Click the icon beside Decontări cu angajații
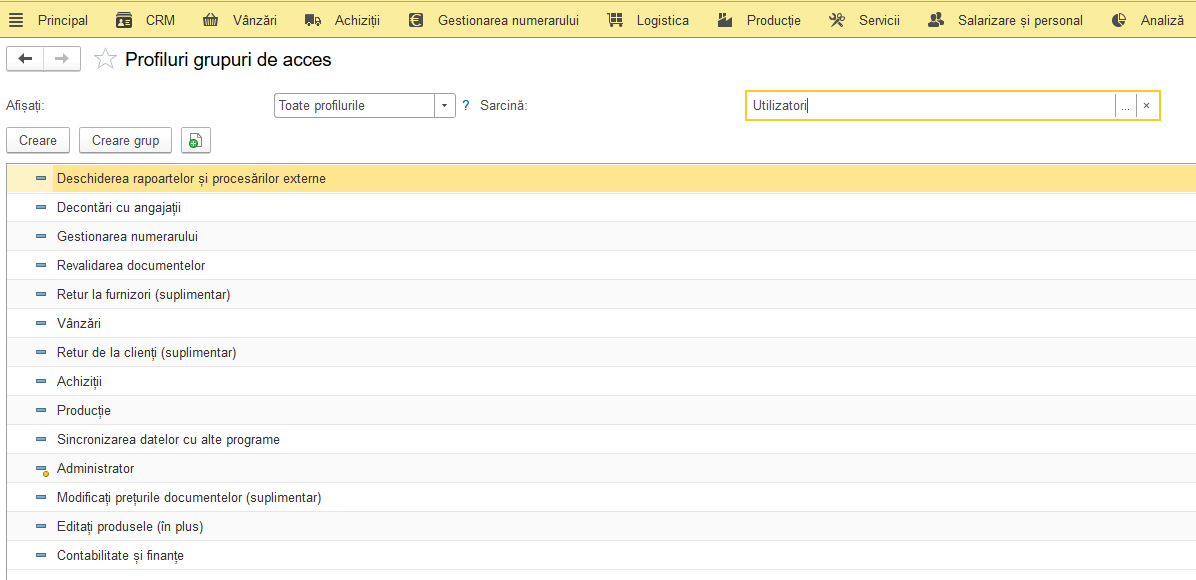Image resolution: width=1196 pixels, height=580 pixels. [x=41, y=208]
